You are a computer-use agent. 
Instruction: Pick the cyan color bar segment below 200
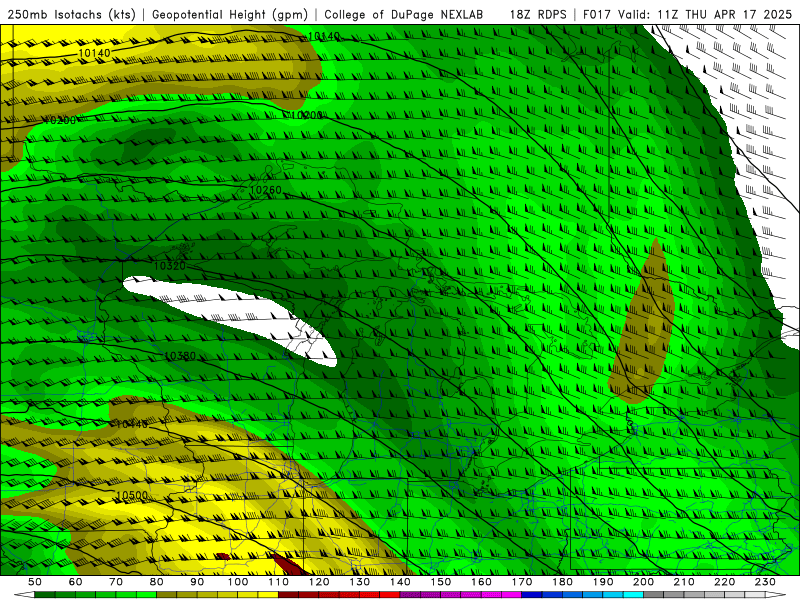pyautogui.click(x=633, y=595)
